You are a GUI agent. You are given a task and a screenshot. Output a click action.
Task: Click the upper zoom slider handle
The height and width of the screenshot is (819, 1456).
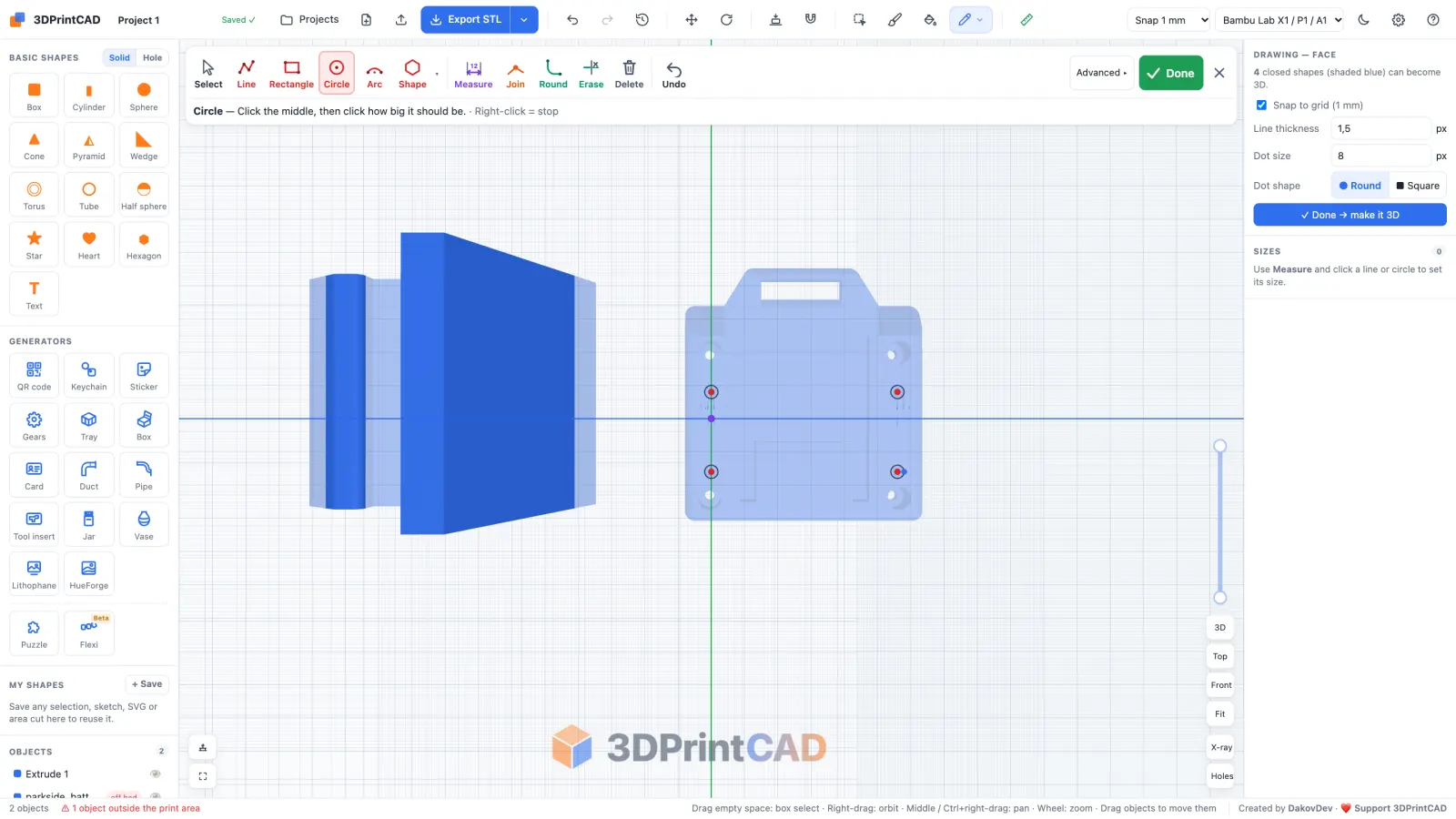[x=1220, y=446]
